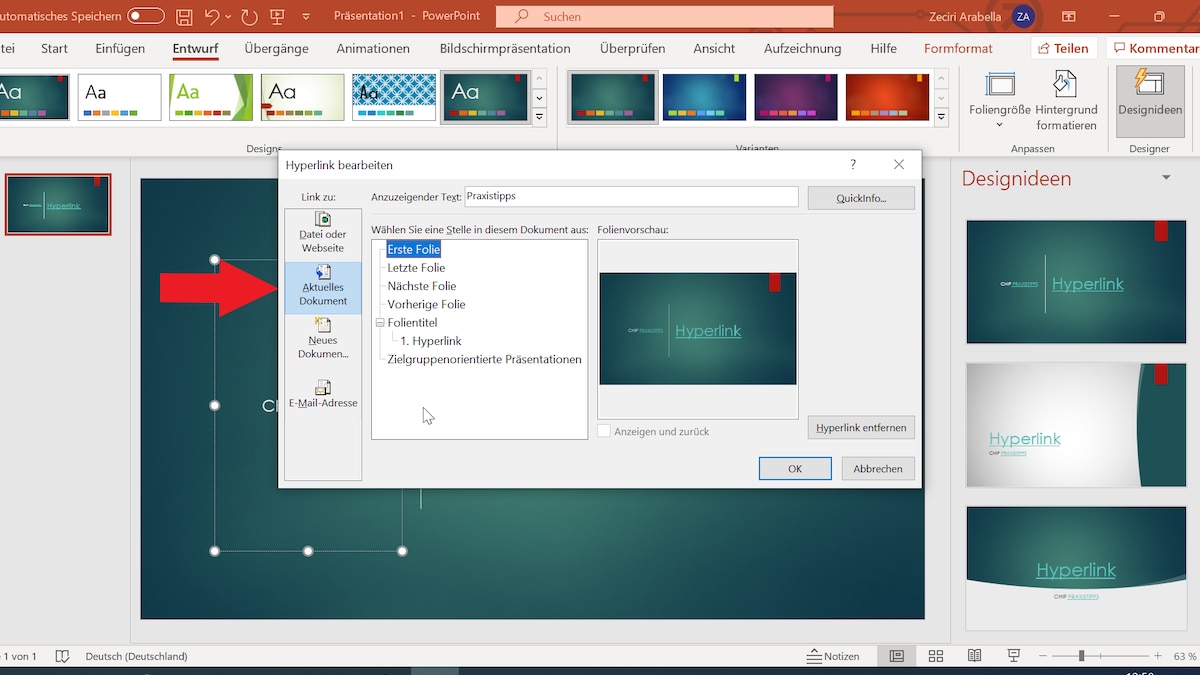Open the undo history dropdown arrow
The width and height of the screenshot is (1200, 675).
[x=228, y=17]
